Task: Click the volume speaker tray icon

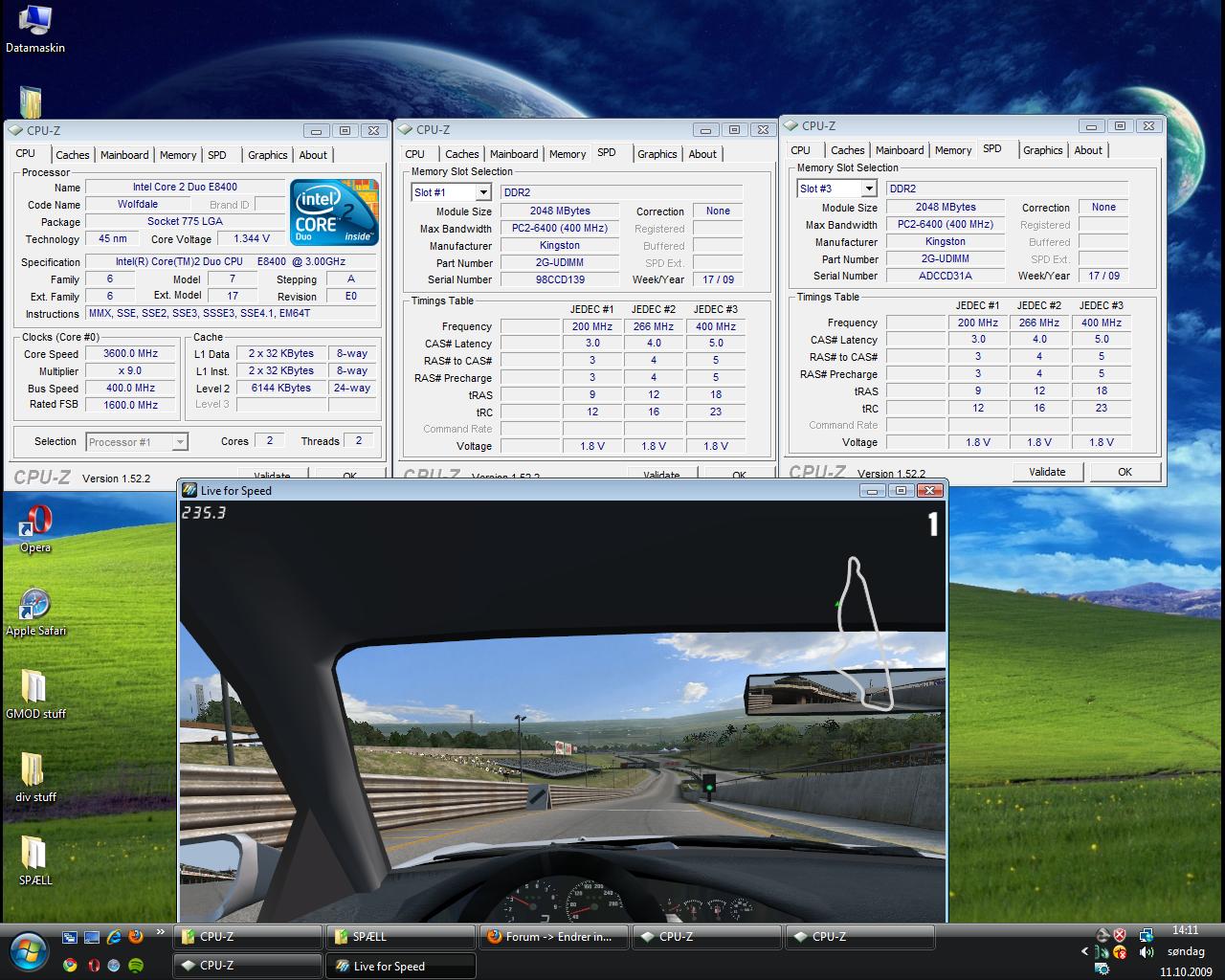Action: [x=1146, y=952]
